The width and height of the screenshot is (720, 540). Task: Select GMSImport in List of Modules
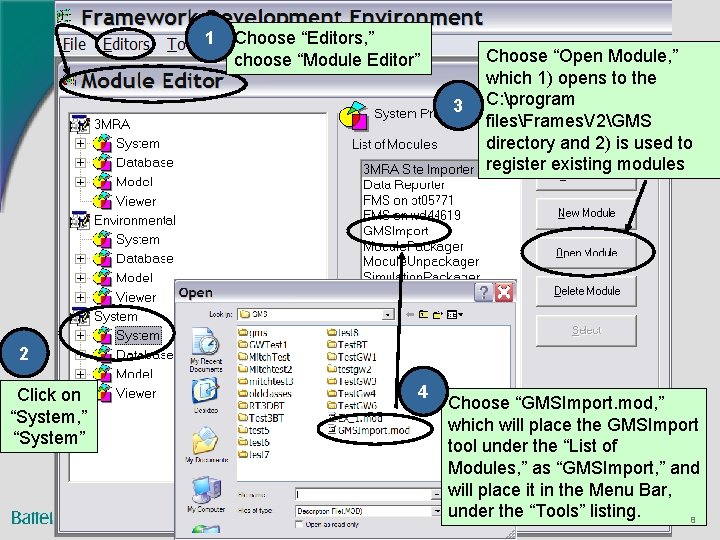tap(395, 231)
